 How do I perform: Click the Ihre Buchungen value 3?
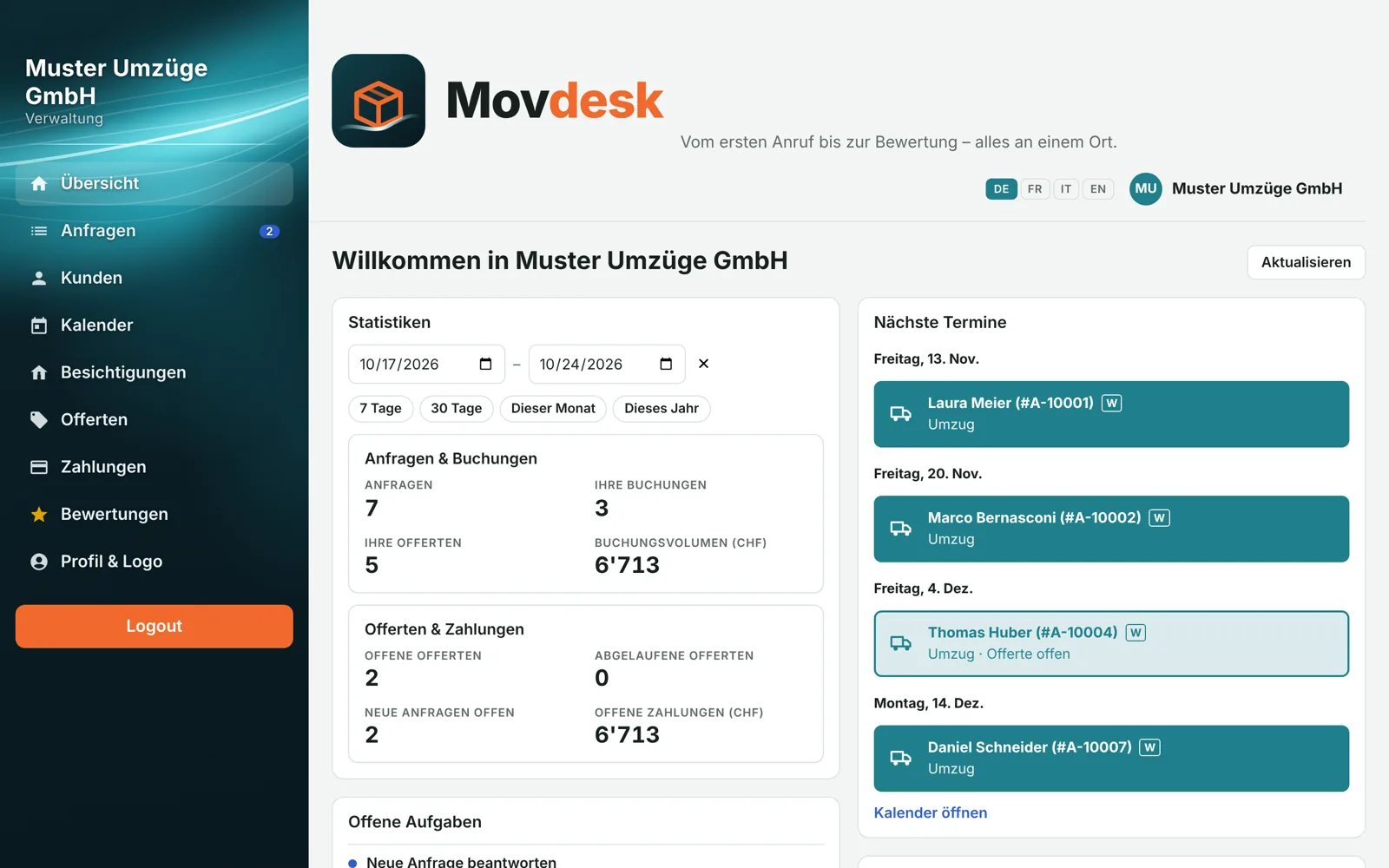602,508
